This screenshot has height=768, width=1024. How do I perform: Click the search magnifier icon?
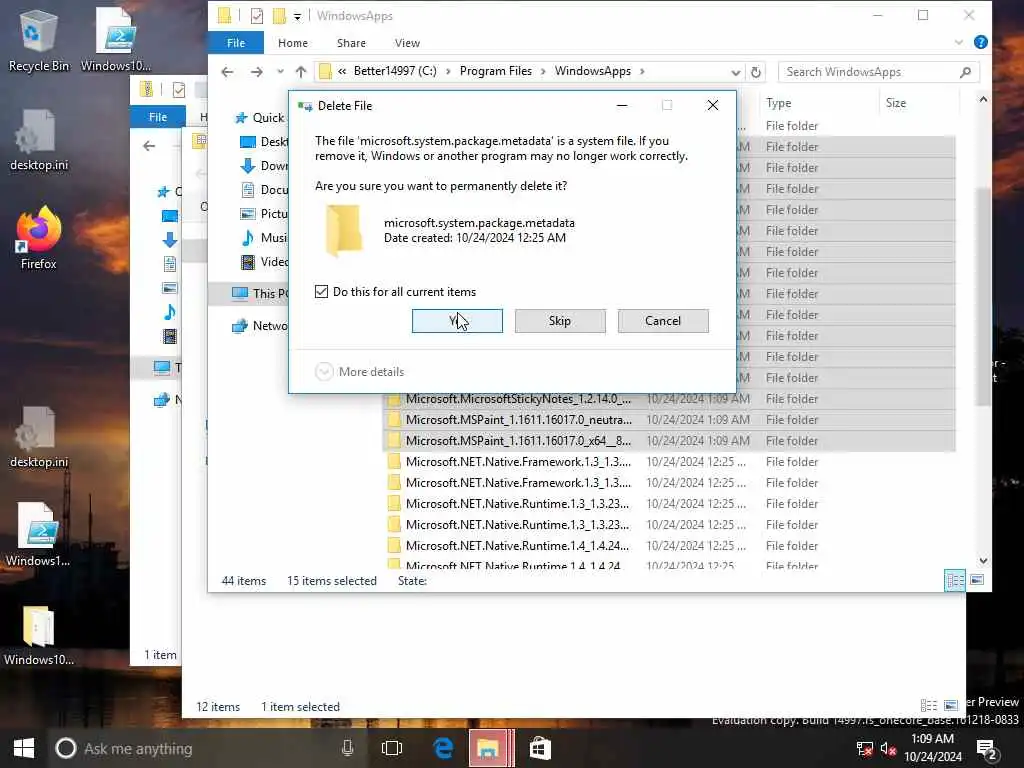pos(965,72)
